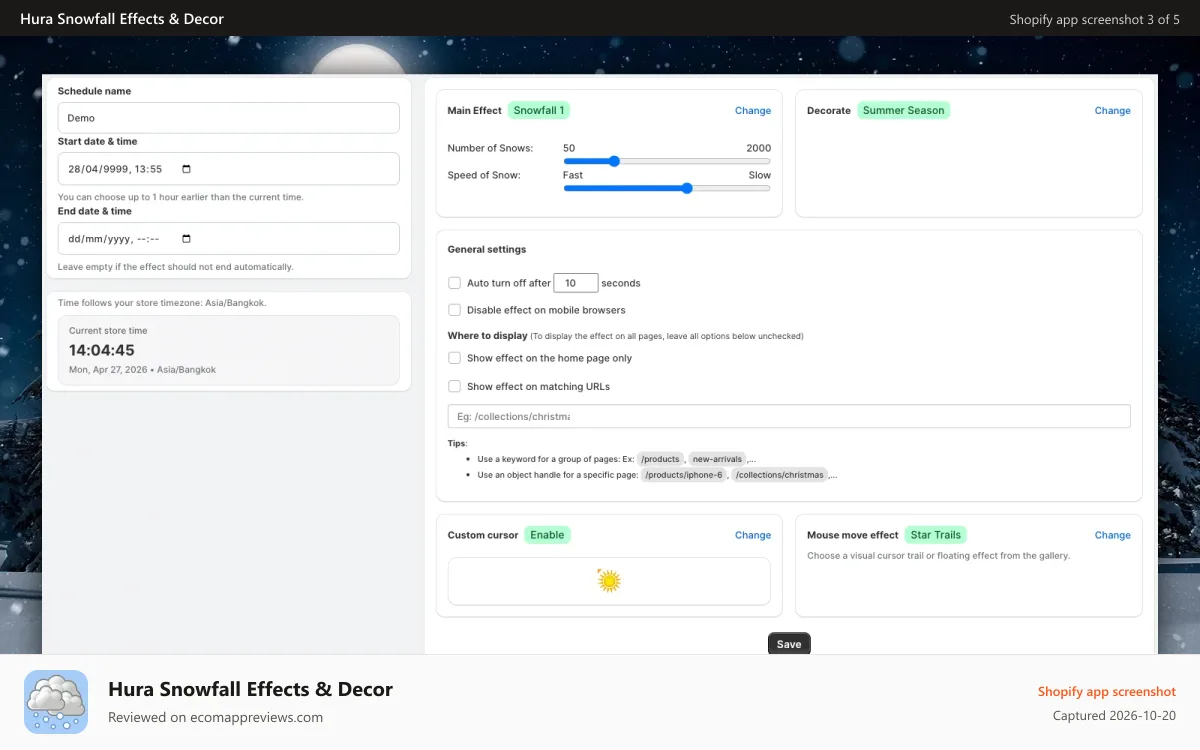Change the Main Effect
Screen dimensions: 1200x750
click(753, 111)
